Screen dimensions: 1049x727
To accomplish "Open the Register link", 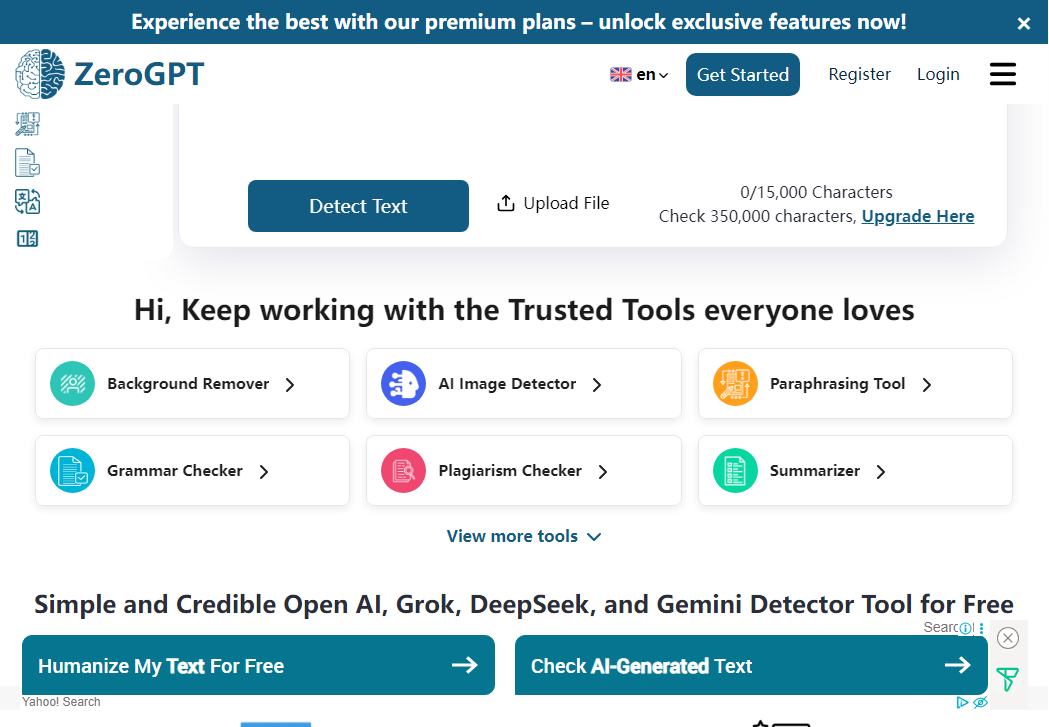I will (x=860, y=74).
